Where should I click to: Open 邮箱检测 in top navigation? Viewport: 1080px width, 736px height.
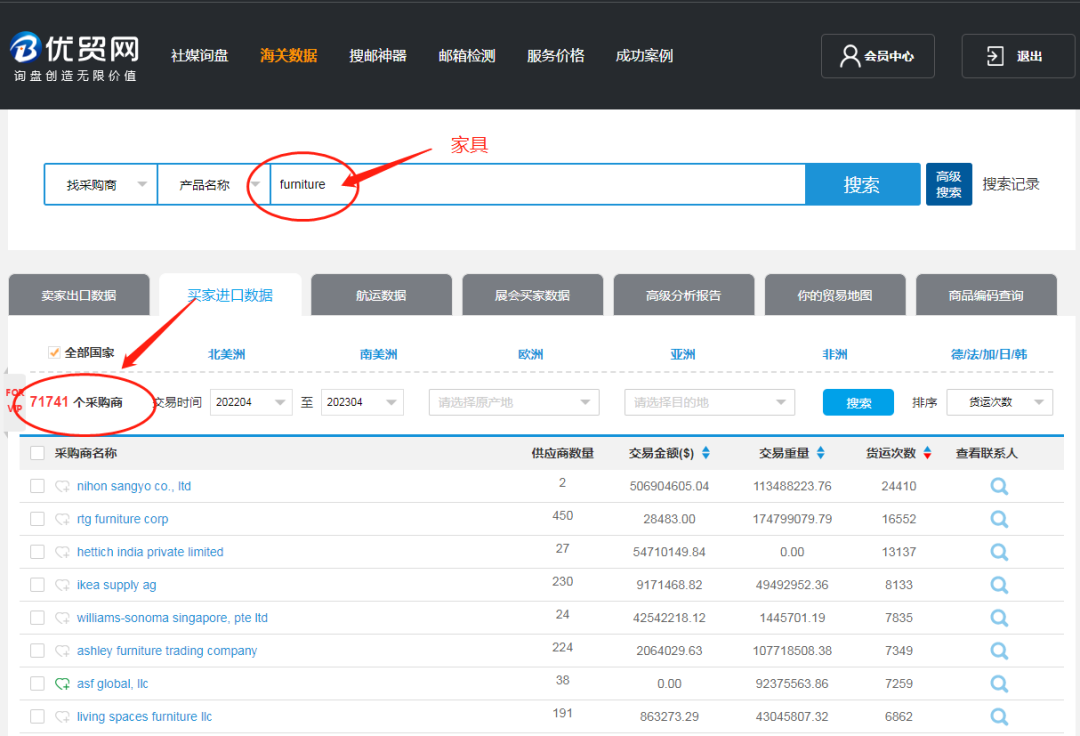[466, 56]
